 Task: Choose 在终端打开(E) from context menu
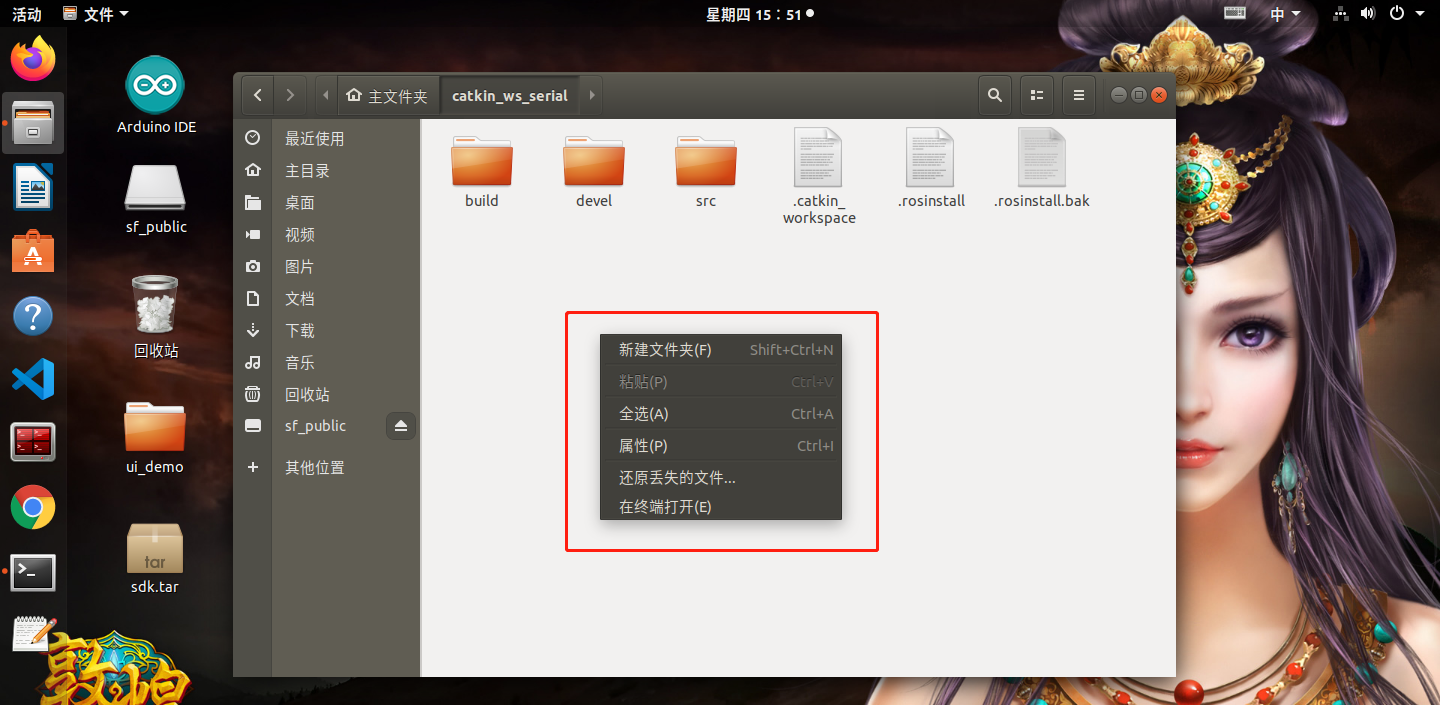pos(721,507)
